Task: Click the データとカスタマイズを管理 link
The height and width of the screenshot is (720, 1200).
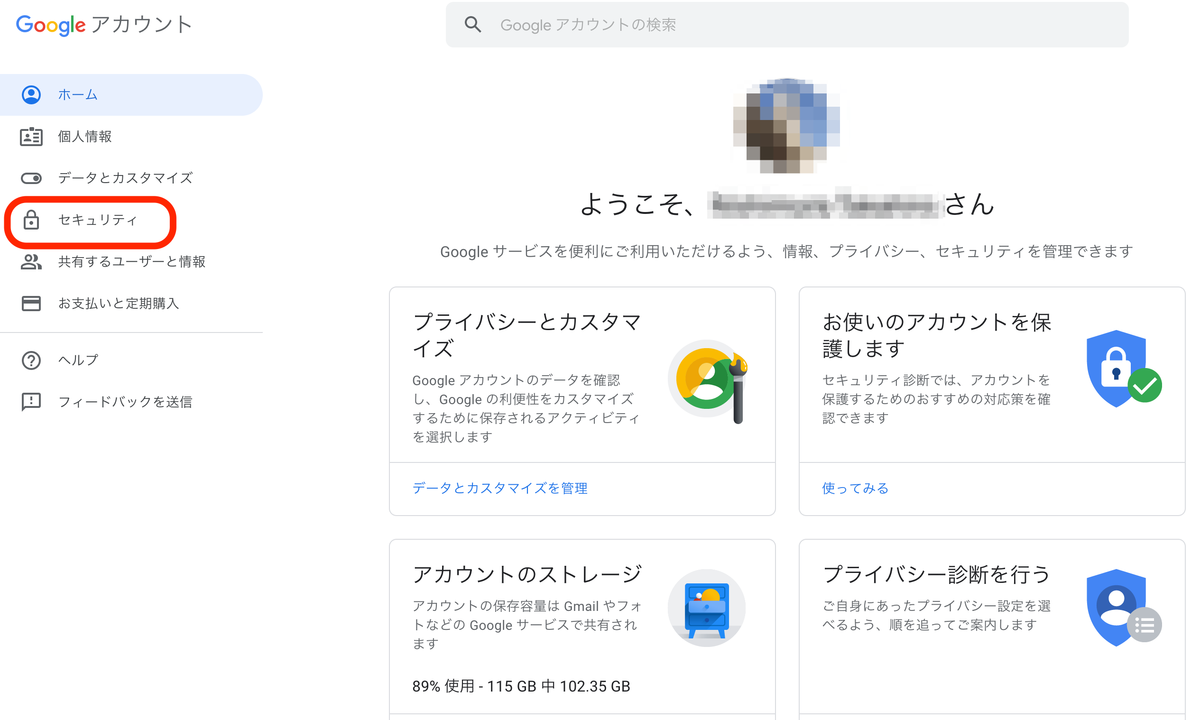Action: [x=500, y=488]
